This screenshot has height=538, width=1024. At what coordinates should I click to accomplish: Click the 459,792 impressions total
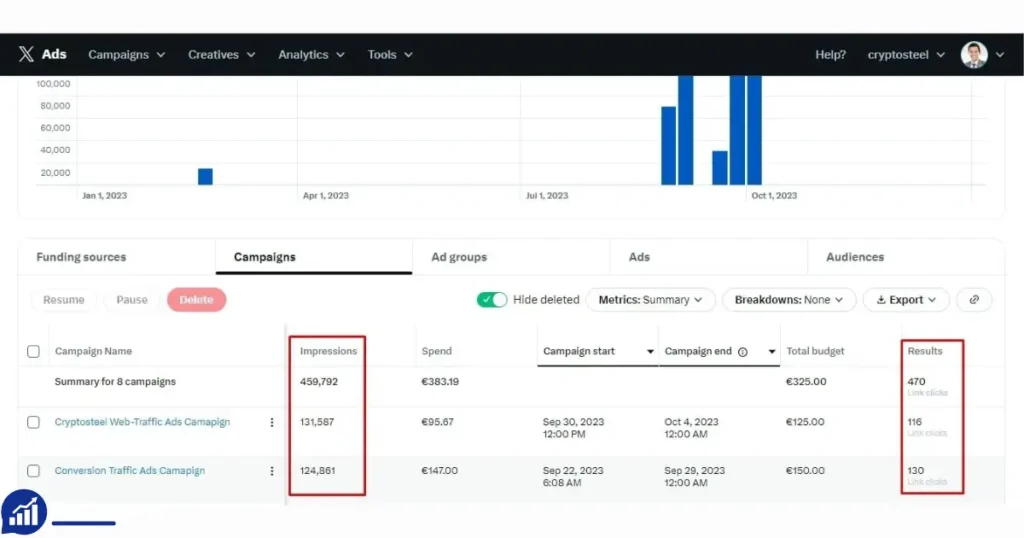click(319, 381)
